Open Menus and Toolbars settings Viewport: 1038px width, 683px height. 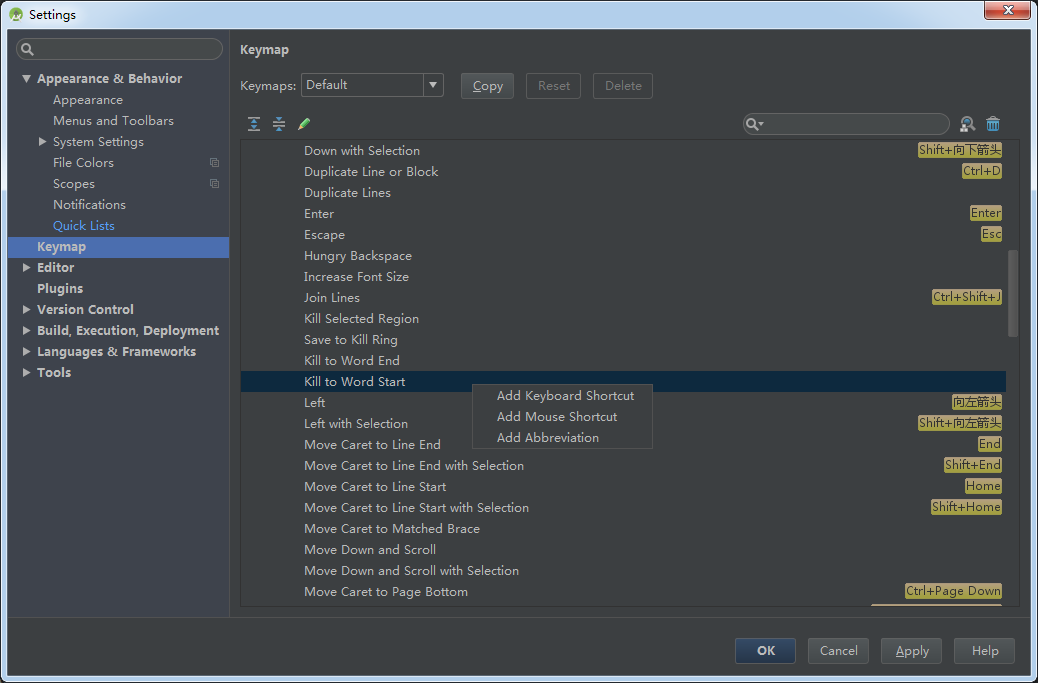[x=113, y=121]
